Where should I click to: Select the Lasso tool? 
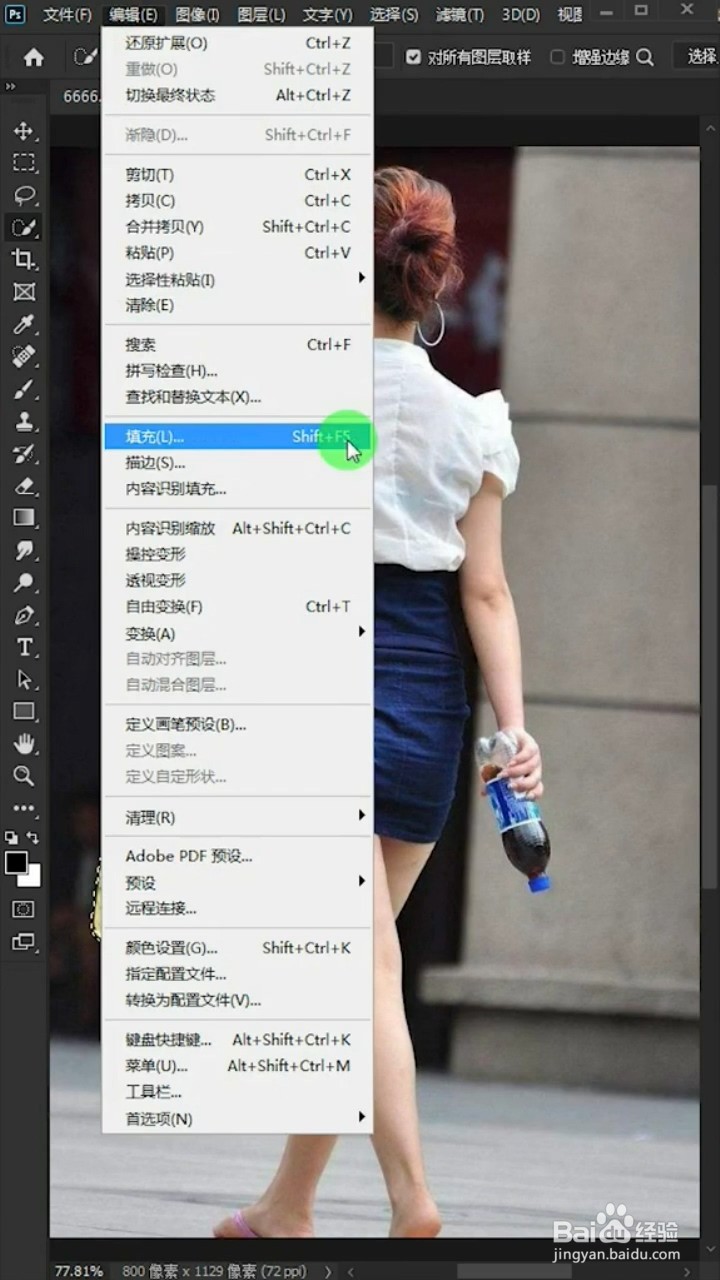click(24, 195)
